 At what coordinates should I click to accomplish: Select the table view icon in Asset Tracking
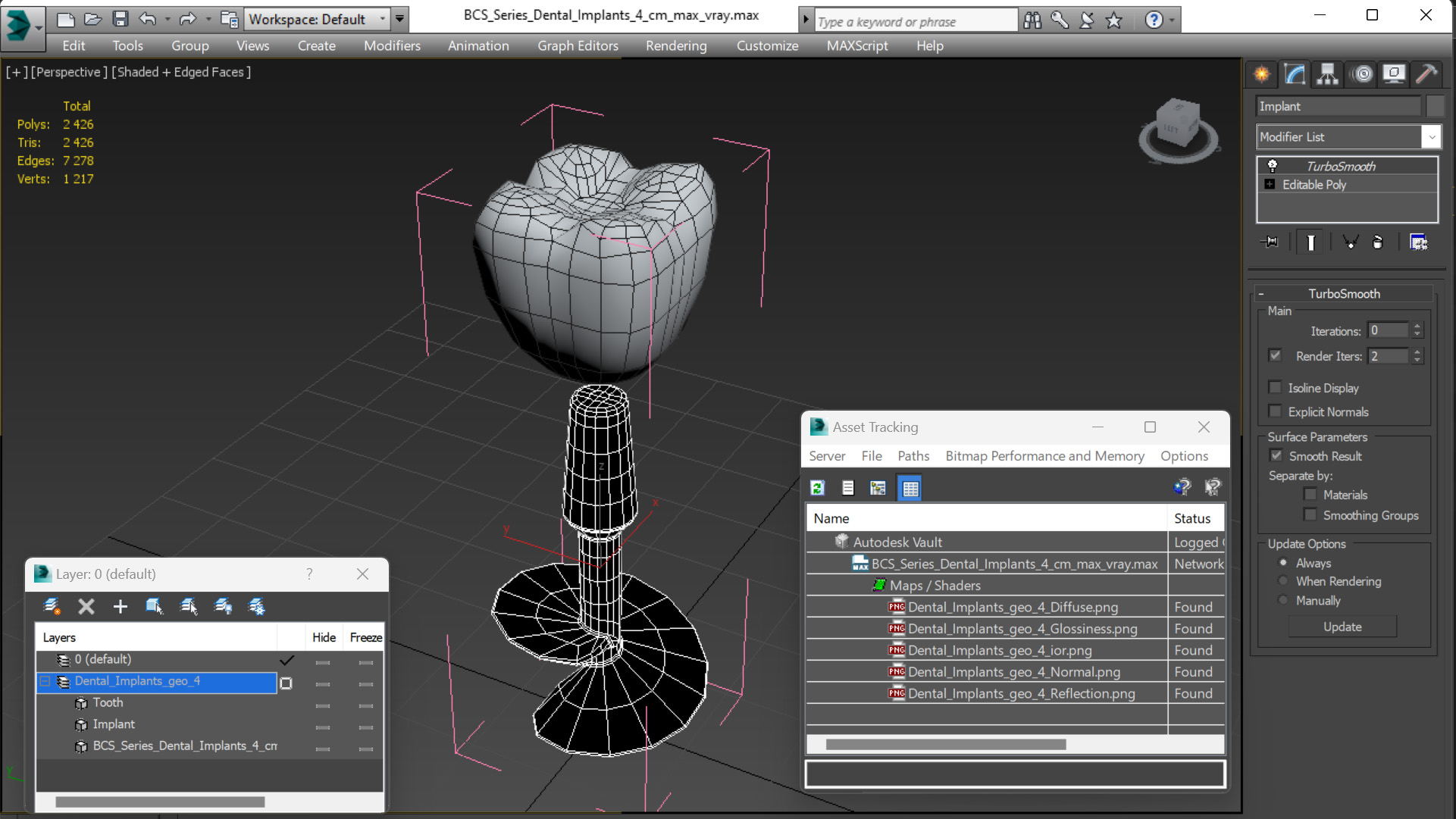point(910,488)
